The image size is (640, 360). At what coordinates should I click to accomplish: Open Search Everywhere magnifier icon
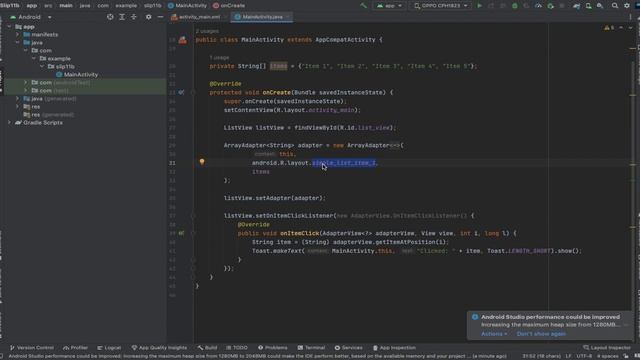(x=615, y=6)
